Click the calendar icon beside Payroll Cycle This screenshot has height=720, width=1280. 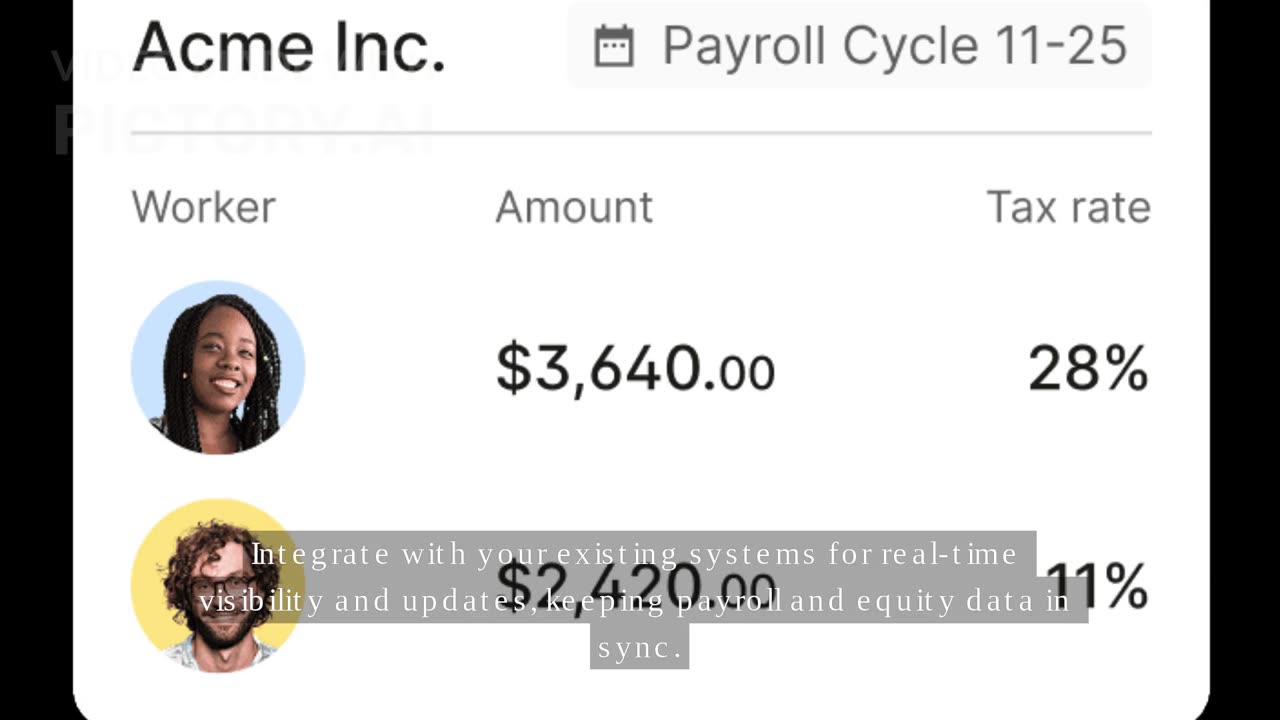pyautogui.click(x=614, y=46)
